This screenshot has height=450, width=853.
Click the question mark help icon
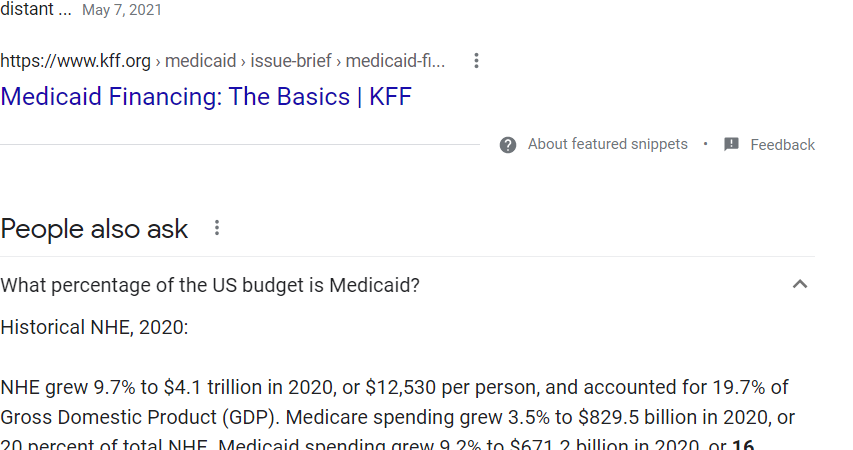click(x=508, y=145)
